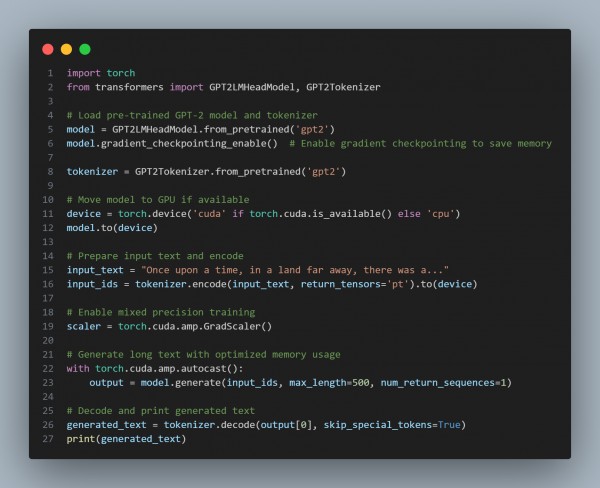Click 'max_length=500' on line 23
The width and height of the screenshot is (600, 488).
(x=329, y=383)
